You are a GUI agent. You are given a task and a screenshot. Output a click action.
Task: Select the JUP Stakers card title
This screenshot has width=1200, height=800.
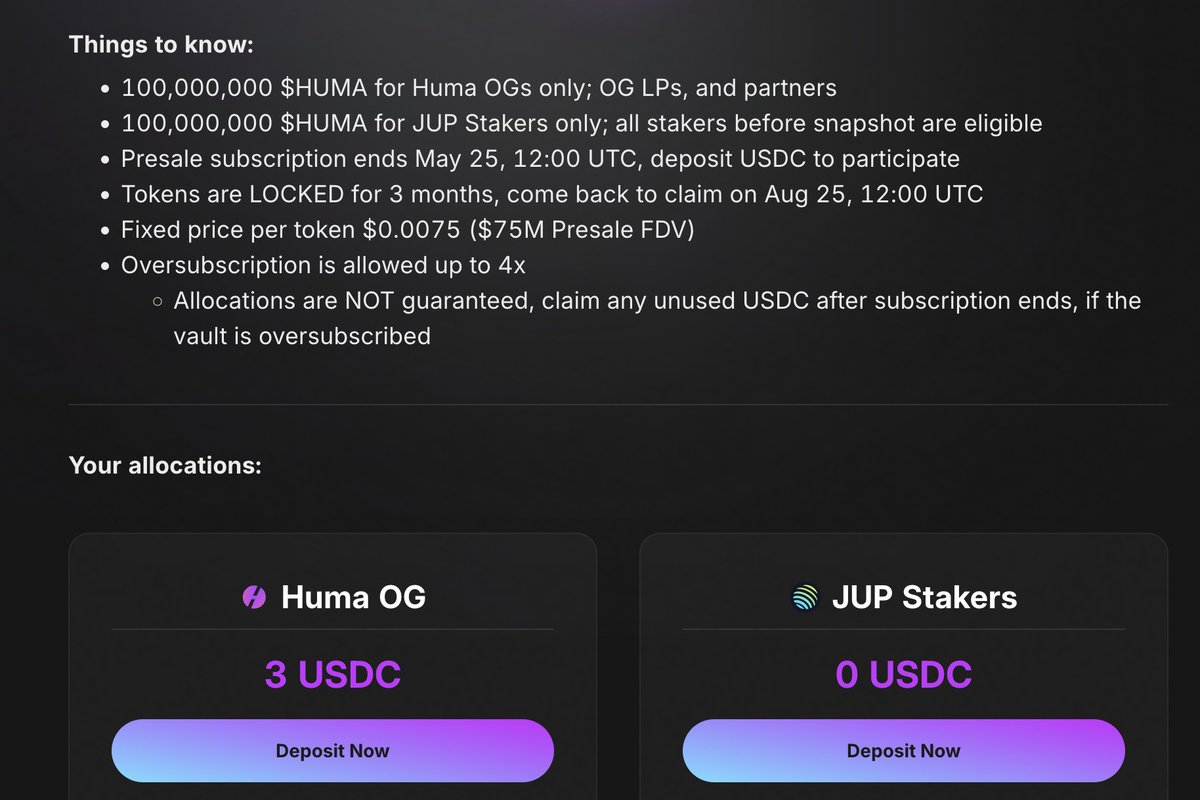coord(924,598)
